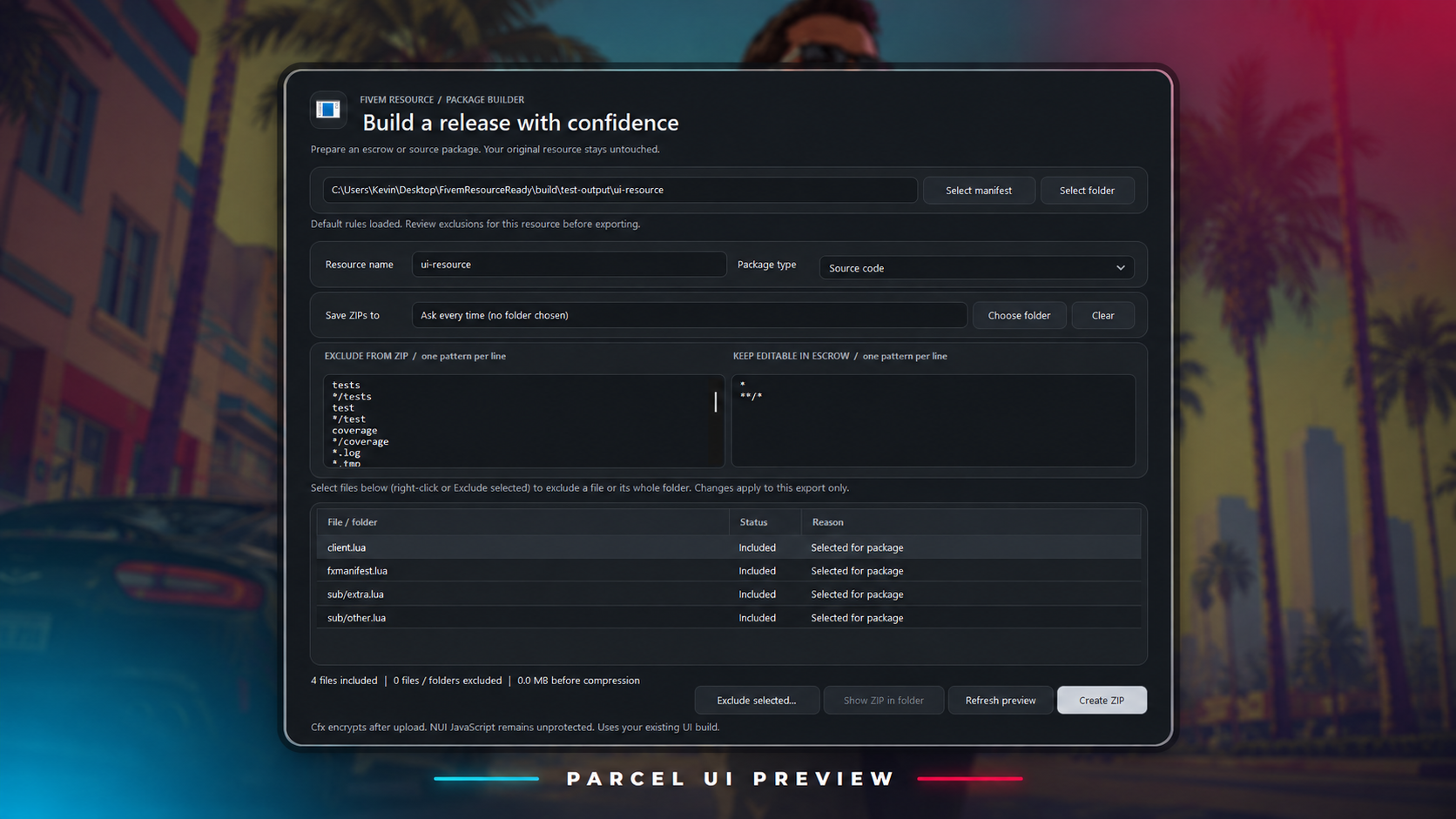Click '4 files included' summary text
Image resolution: width=1456 pixels, height=819 pixels.
click(344, 681)
